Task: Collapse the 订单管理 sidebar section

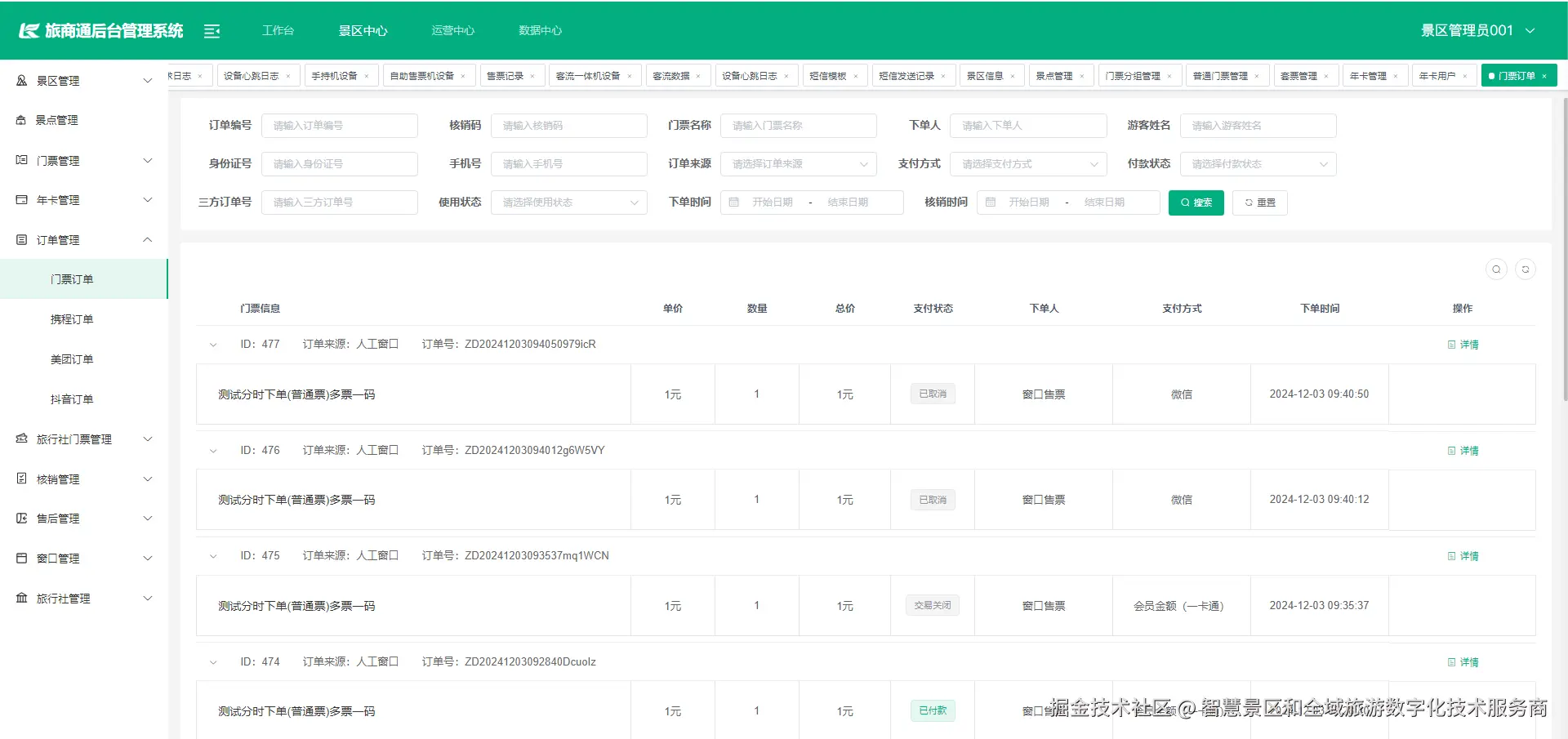Action: (147, 239)
